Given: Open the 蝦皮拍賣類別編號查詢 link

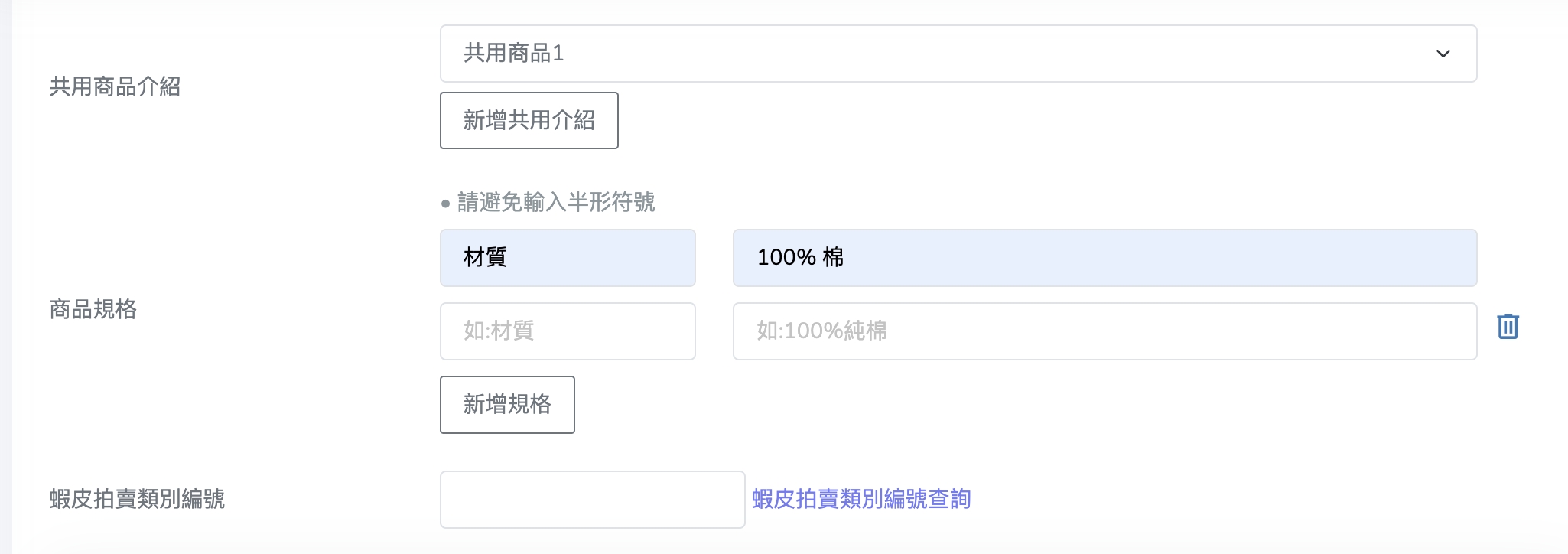Looking at the screenshot, I should 861,500.
